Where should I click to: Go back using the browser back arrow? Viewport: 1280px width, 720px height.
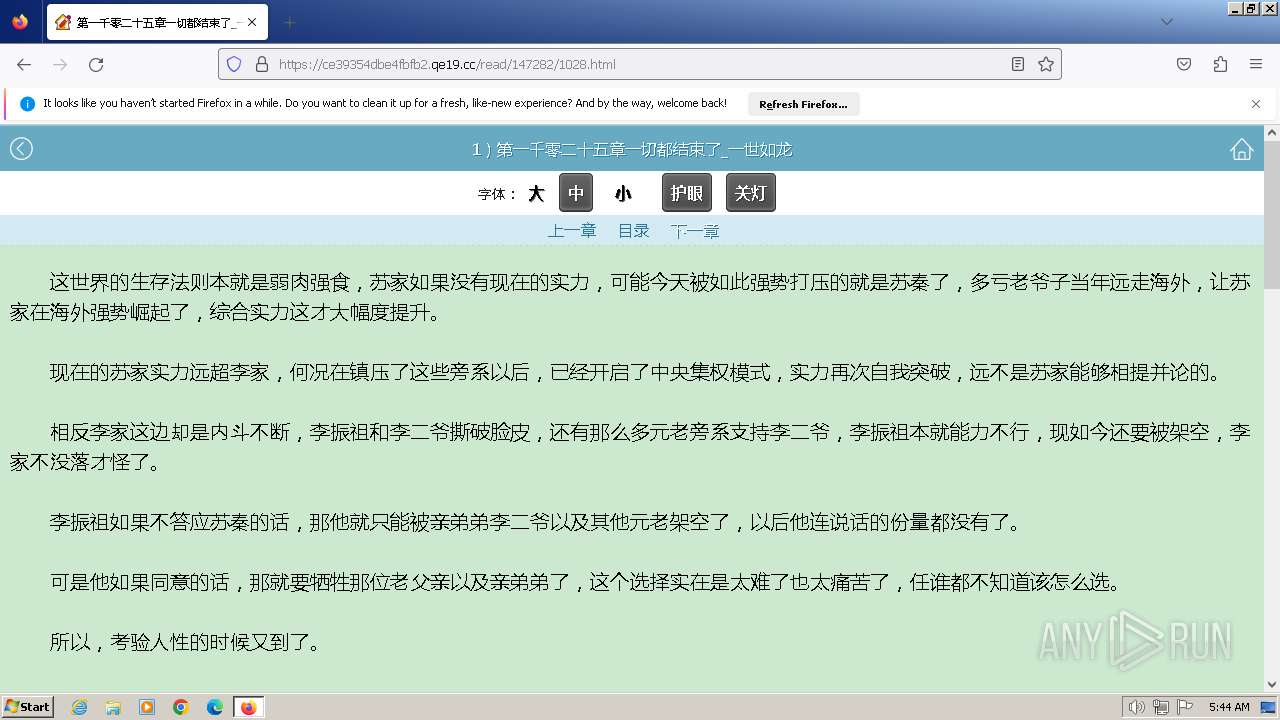pyautogui.click(x=24, y=64)
